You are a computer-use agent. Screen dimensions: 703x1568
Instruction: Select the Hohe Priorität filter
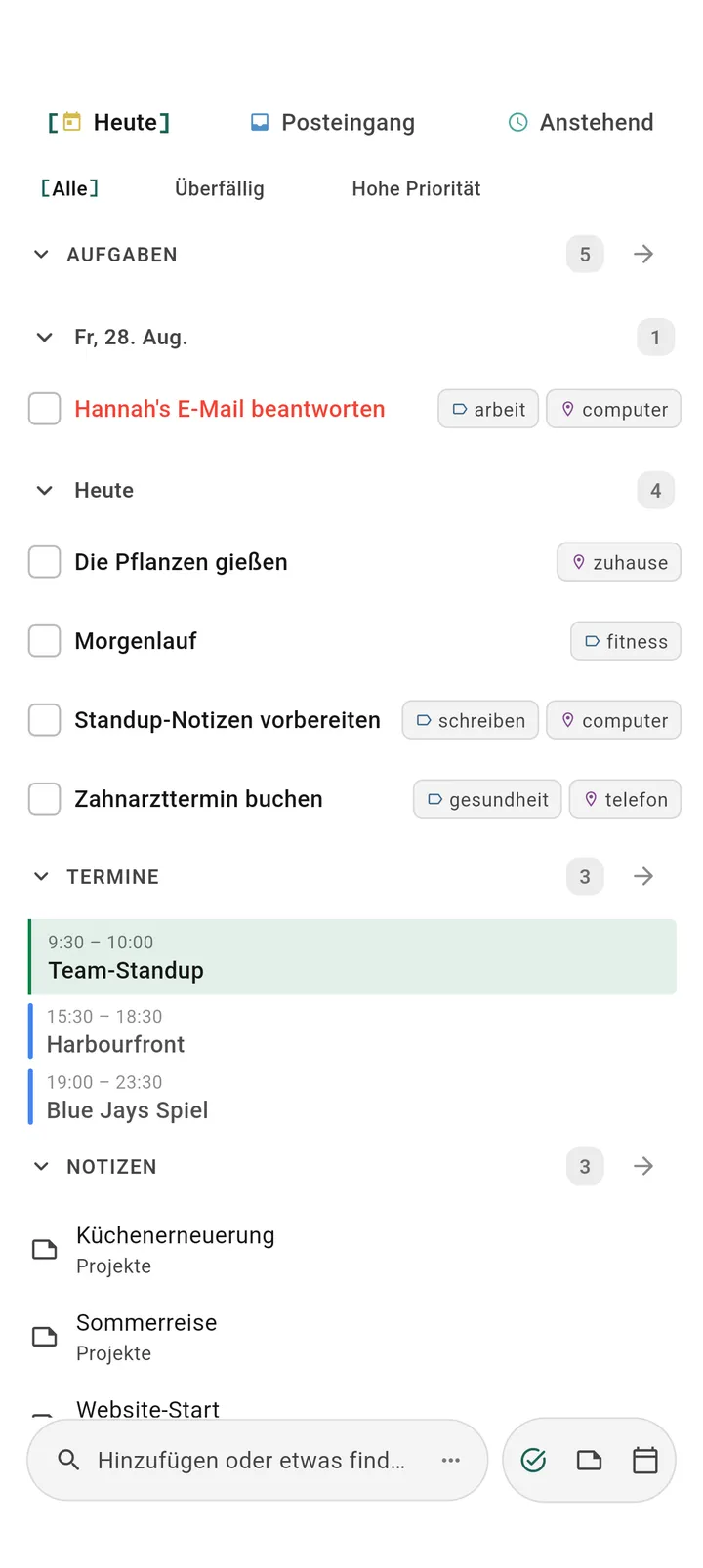(416, 188)
